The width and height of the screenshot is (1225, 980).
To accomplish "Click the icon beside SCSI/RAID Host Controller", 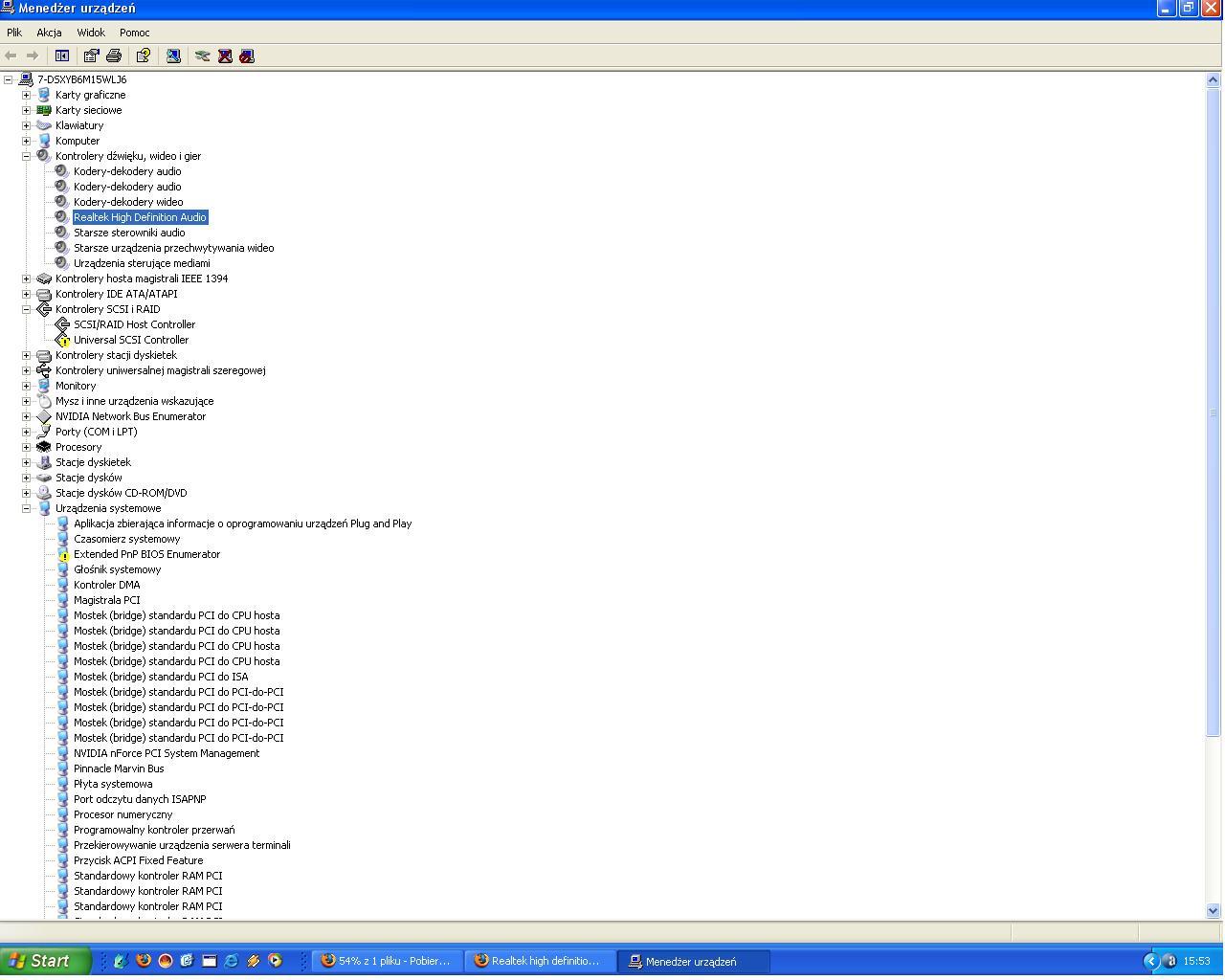I will click(62, 324).
